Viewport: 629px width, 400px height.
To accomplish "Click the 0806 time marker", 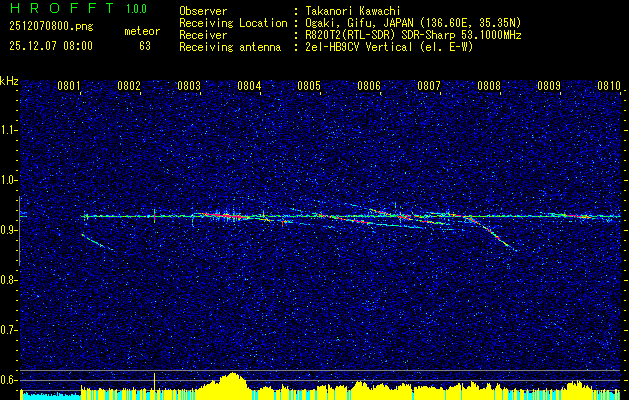I will tap(369, 86).
